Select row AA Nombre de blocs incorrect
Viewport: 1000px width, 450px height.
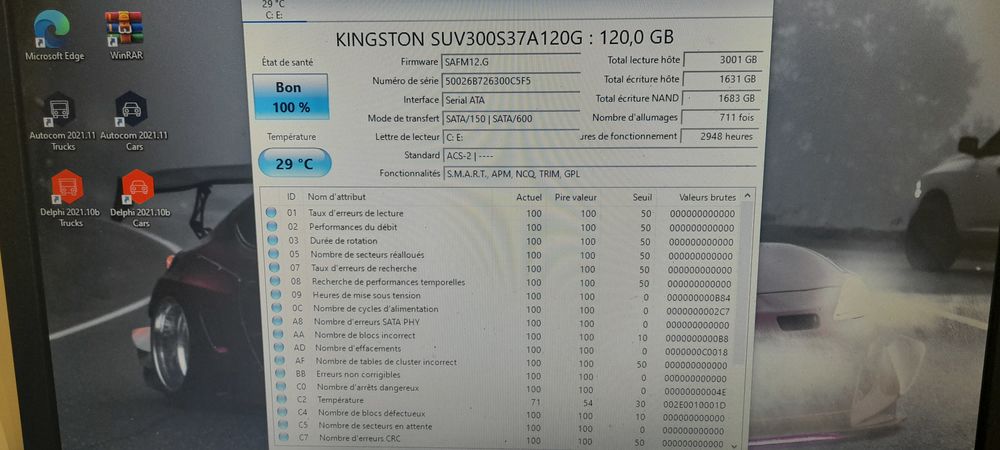[501, 336]
